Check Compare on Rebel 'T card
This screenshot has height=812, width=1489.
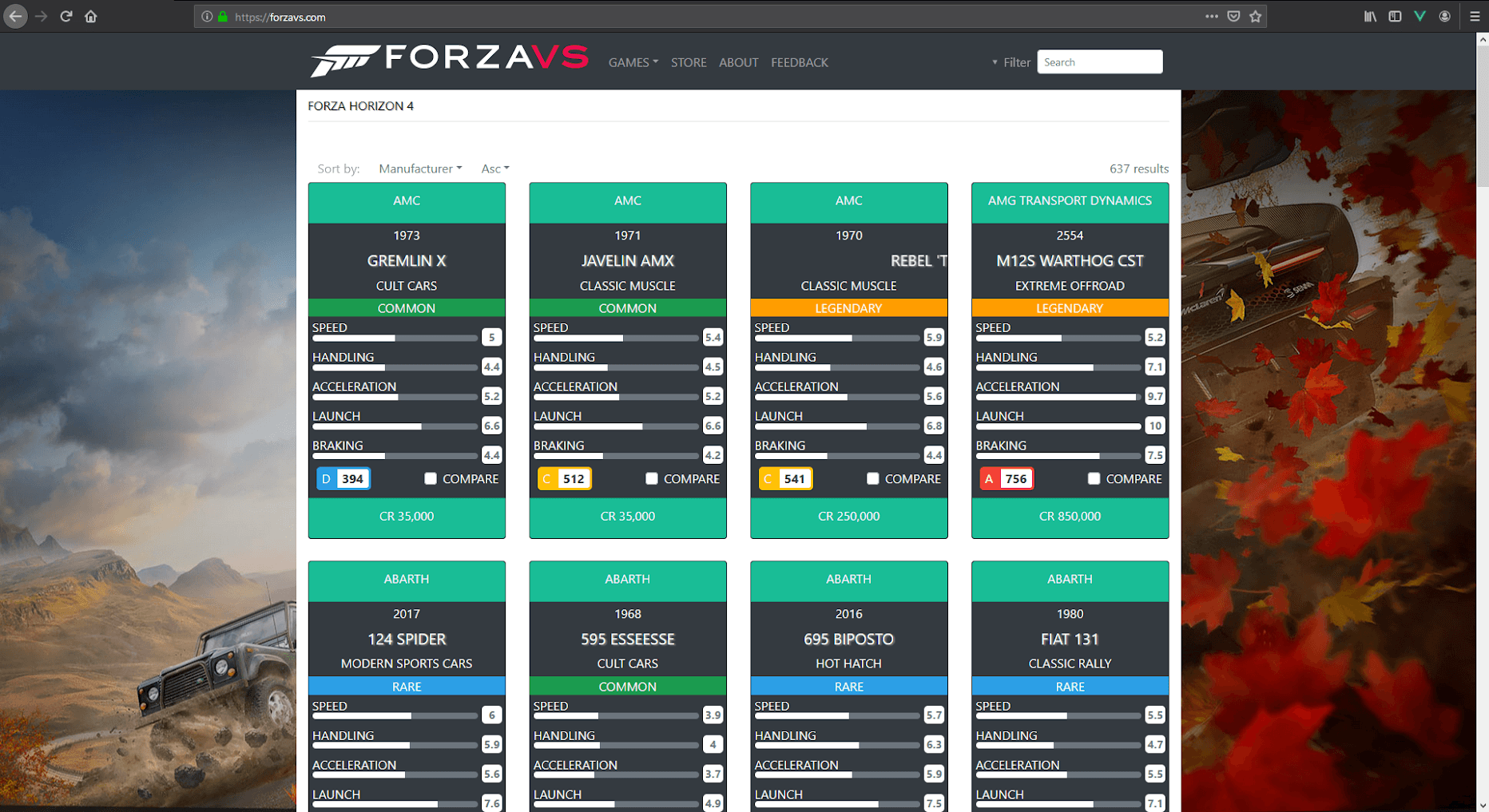(873, 478)
